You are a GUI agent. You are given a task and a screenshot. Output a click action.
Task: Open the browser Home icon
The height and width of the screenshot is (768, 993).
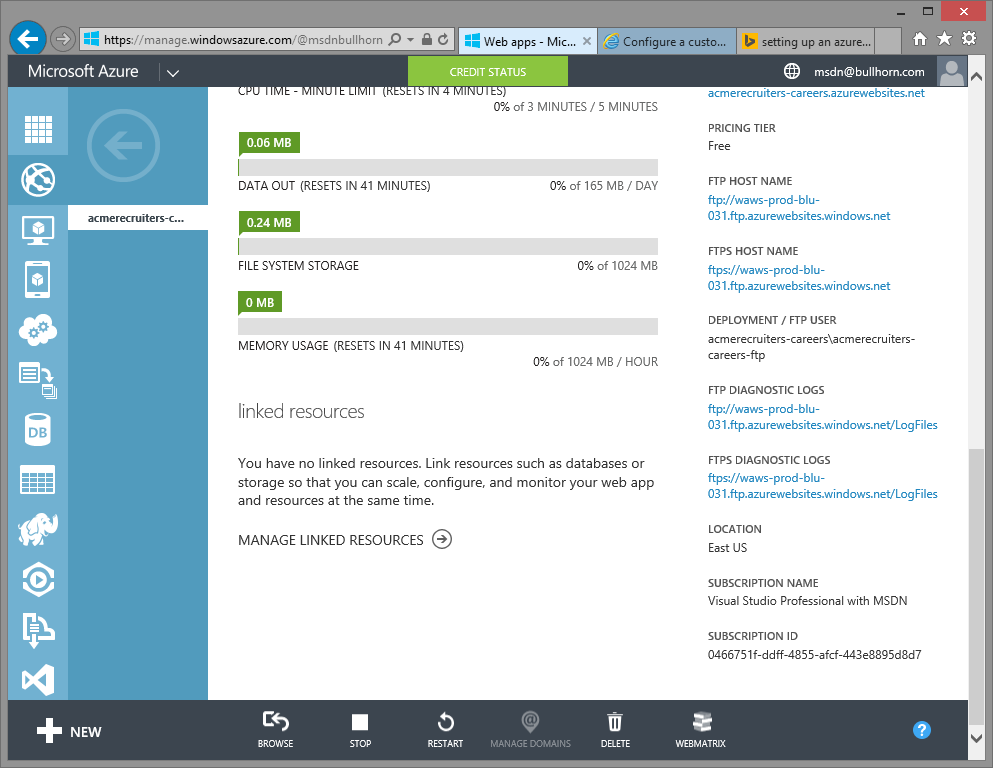coord(920,39)
